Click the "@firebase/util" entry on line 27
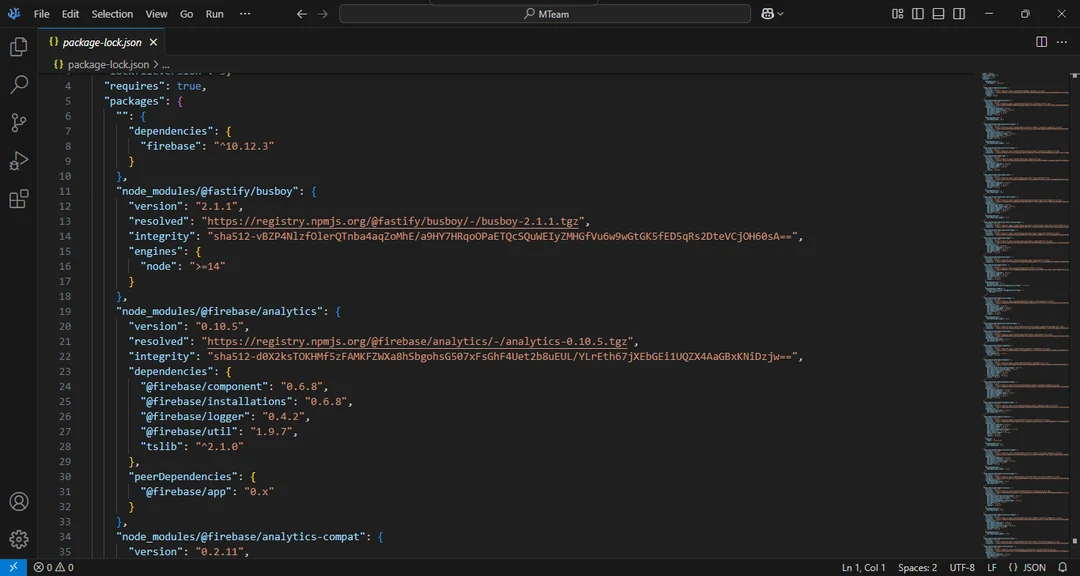 coord(218,431)
